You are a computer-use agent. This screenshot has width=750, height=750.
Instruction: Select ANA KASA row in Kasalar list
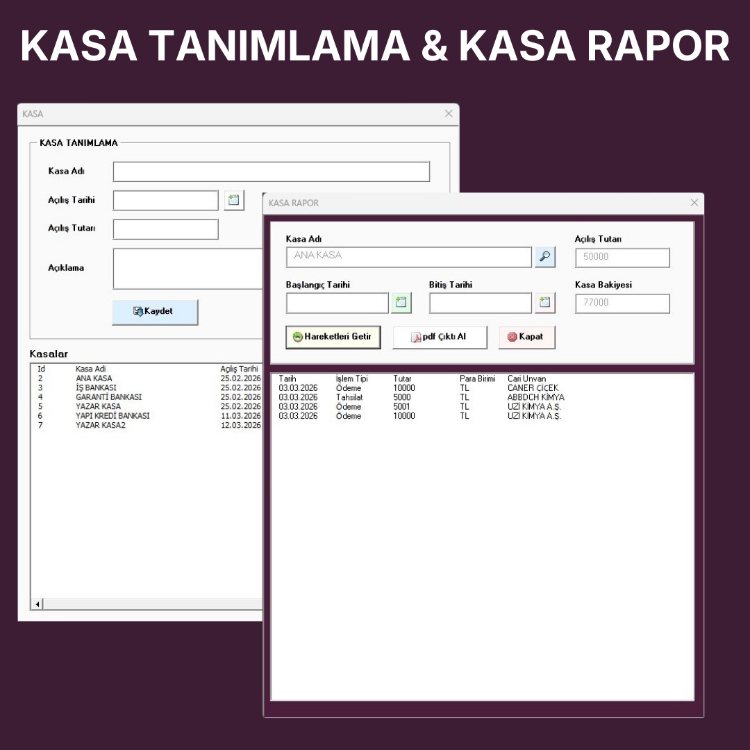tap(147, 378)
